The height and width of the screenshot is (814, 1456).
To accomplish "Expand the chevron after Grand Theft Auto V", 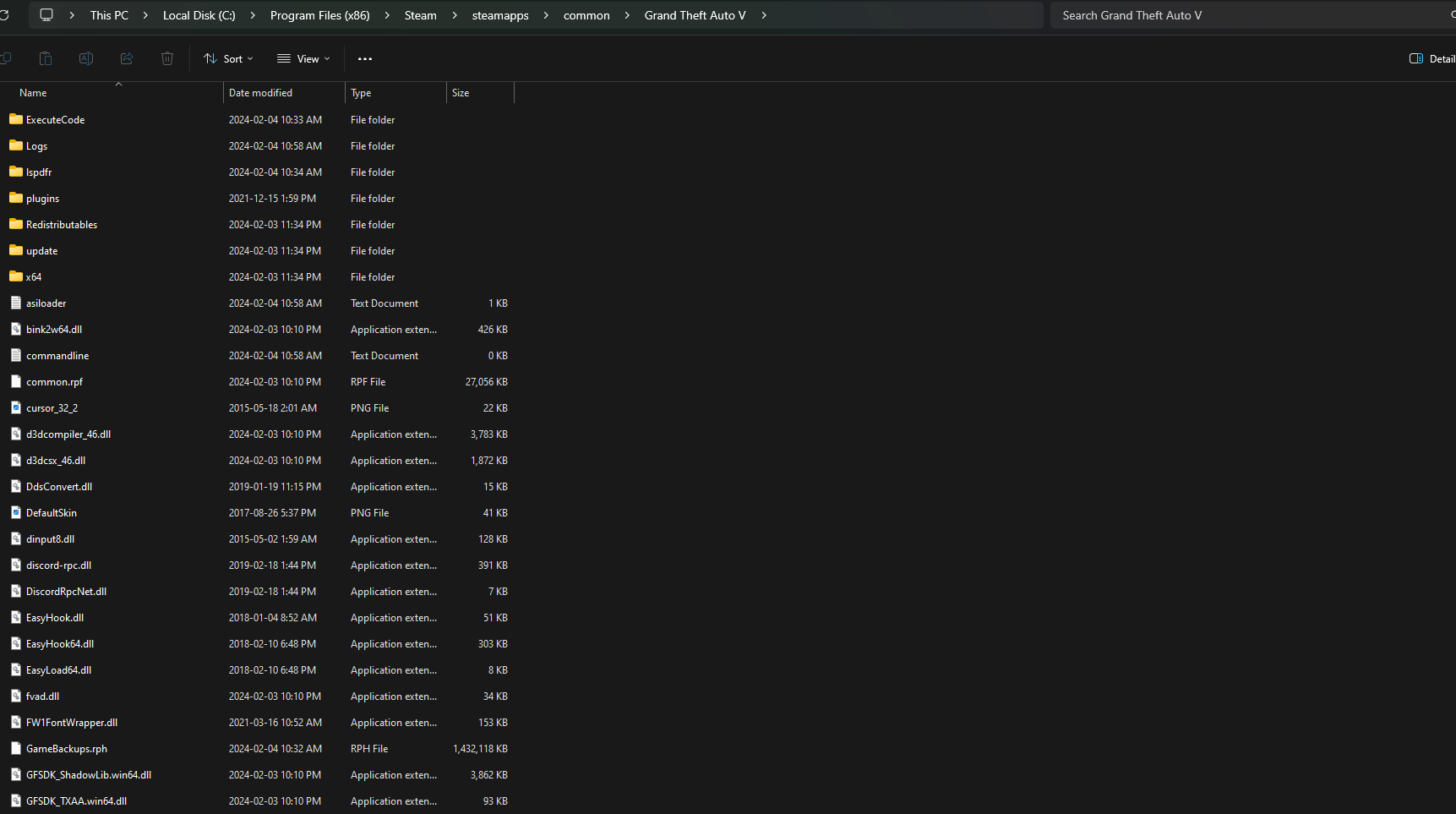I will coord(764,15).
